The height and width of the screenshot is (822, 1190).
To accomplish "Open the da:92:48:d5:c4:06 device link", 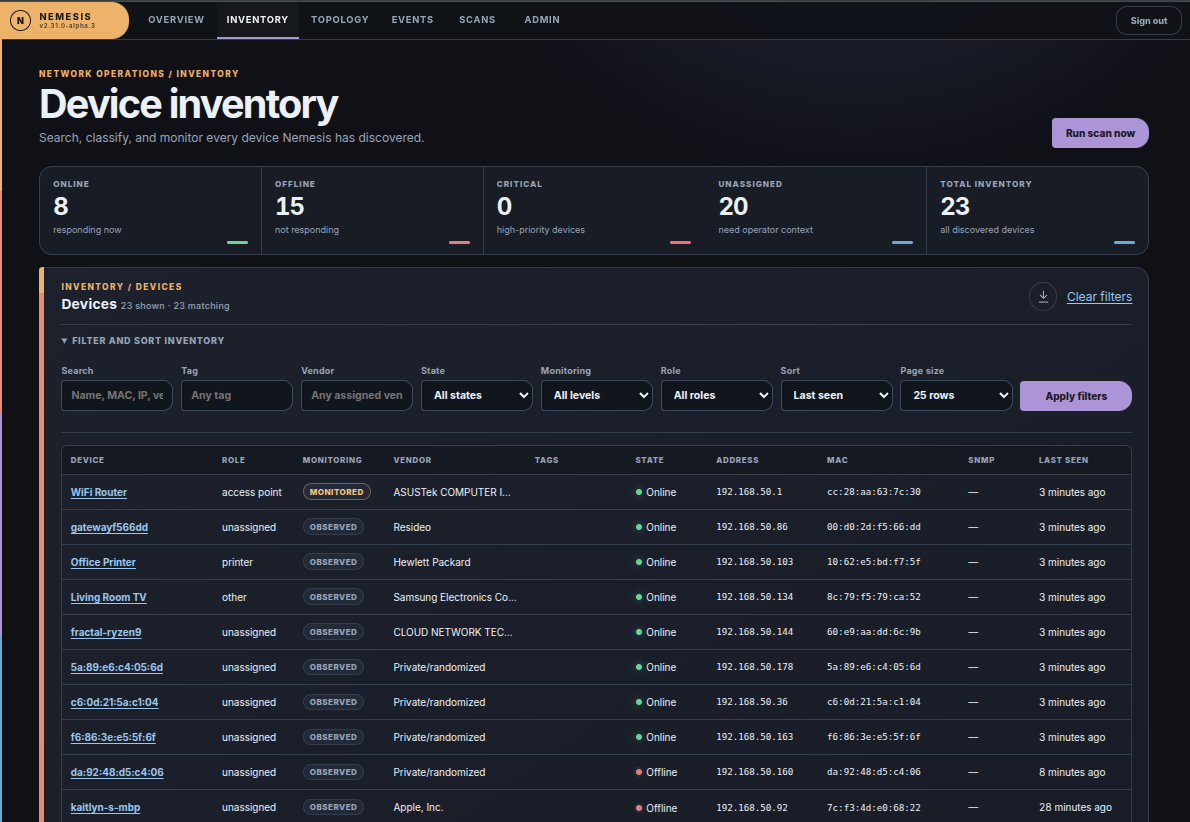I will coord(117,772).
